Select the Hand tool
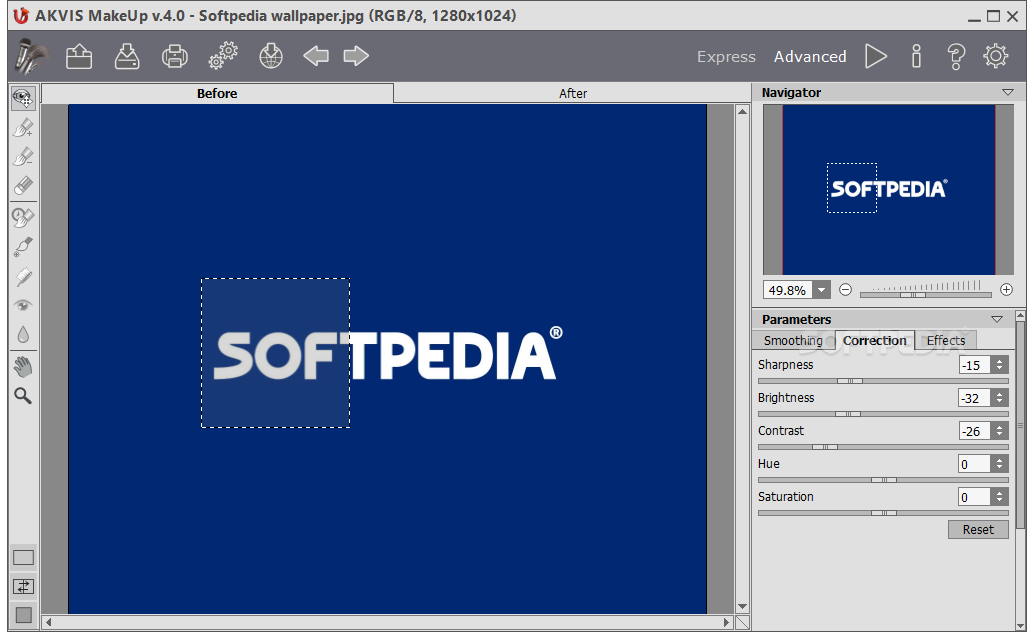 [x=23, y=367]
